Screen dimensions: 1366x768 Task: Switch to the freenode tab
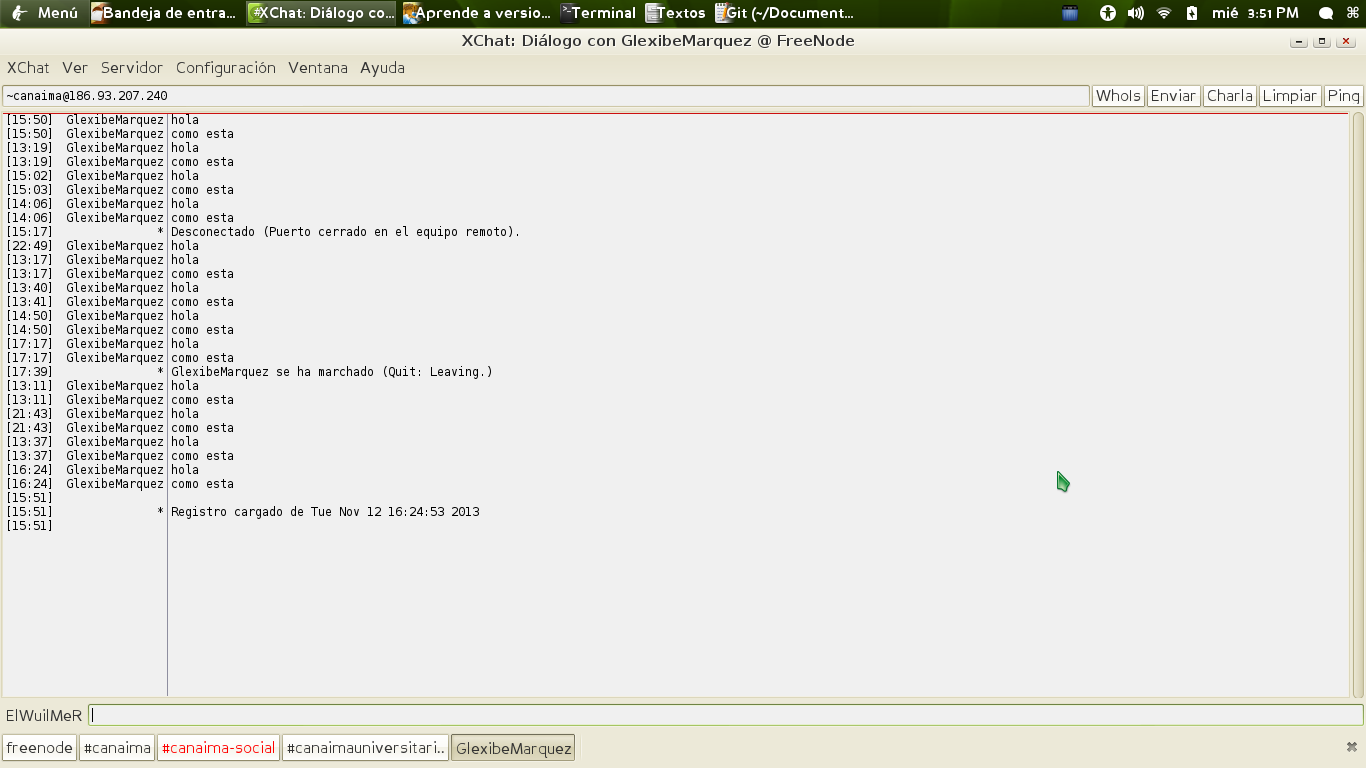click(40, 748)
